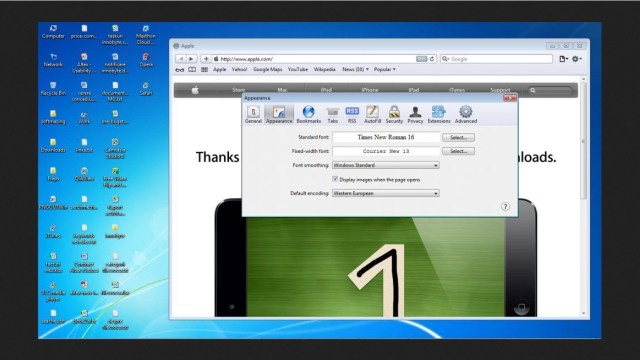Open the iPad tab on Apple site
This screenshot has width=640, height=360.
coord(413,90)
